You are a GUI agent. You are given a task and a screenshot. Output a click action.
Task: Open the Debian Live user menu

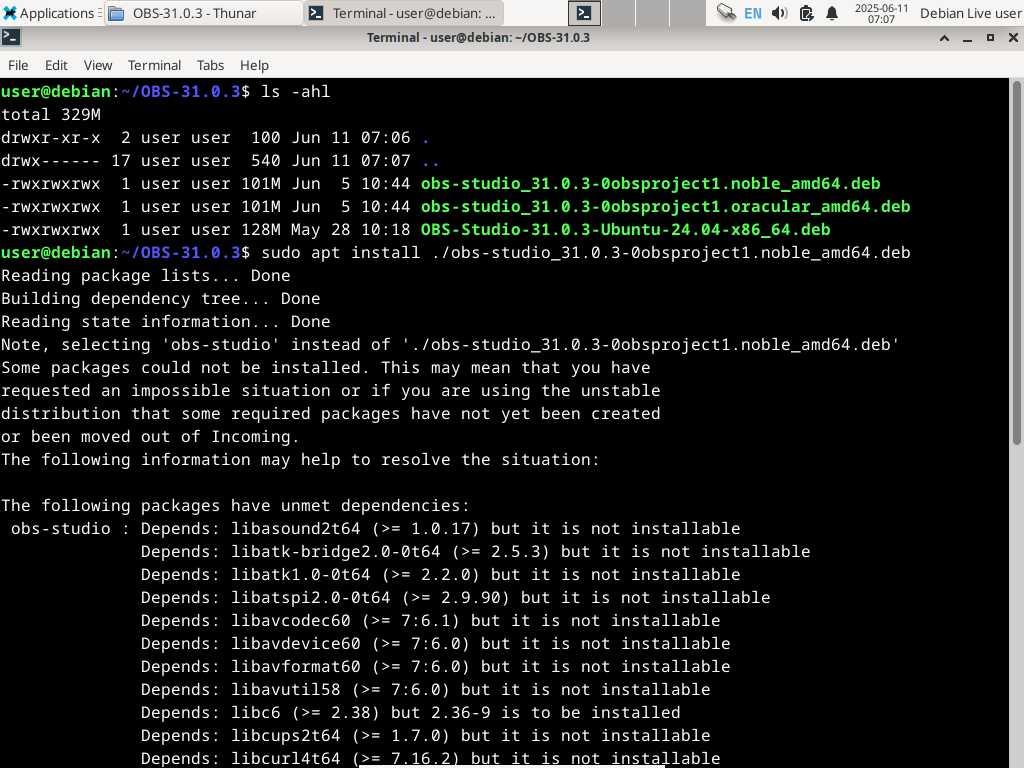(x=970, y=13)
